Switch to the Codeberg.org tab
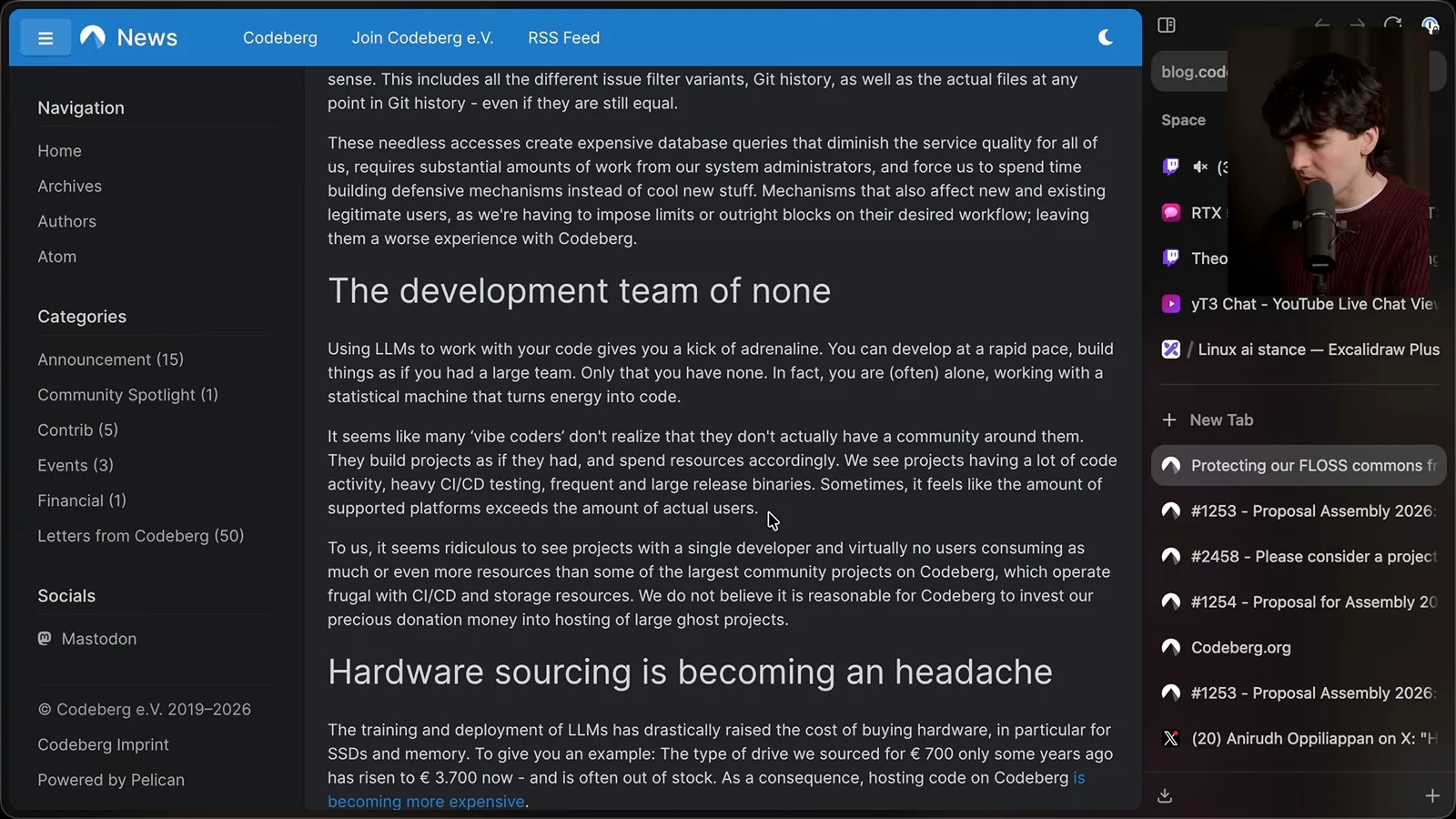The width and height of the screenshot is (1456, 819). click(x=1299, y=647)
